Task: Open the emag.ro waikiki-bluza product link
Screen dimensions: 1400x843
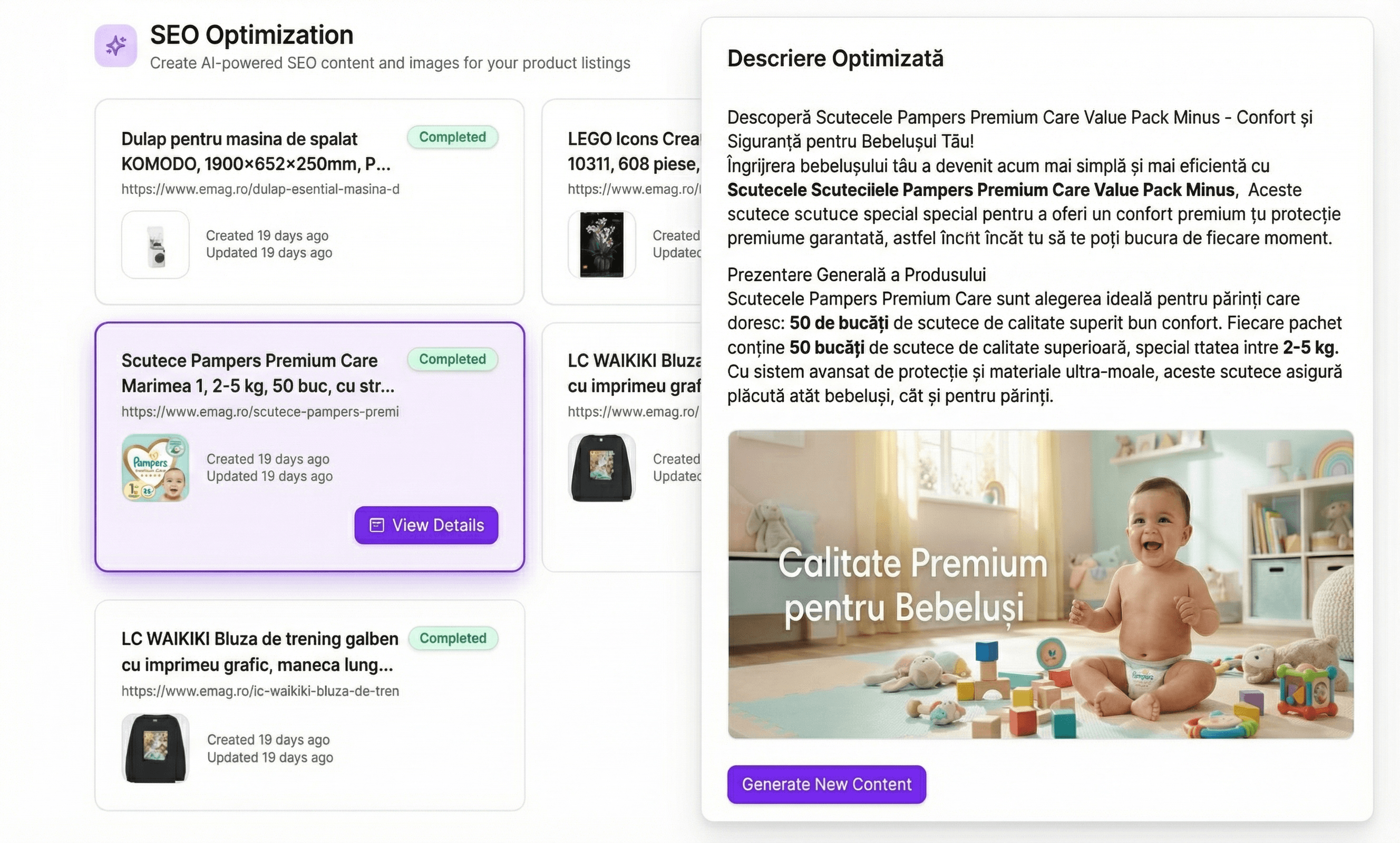Action: [x=260, y=691]
